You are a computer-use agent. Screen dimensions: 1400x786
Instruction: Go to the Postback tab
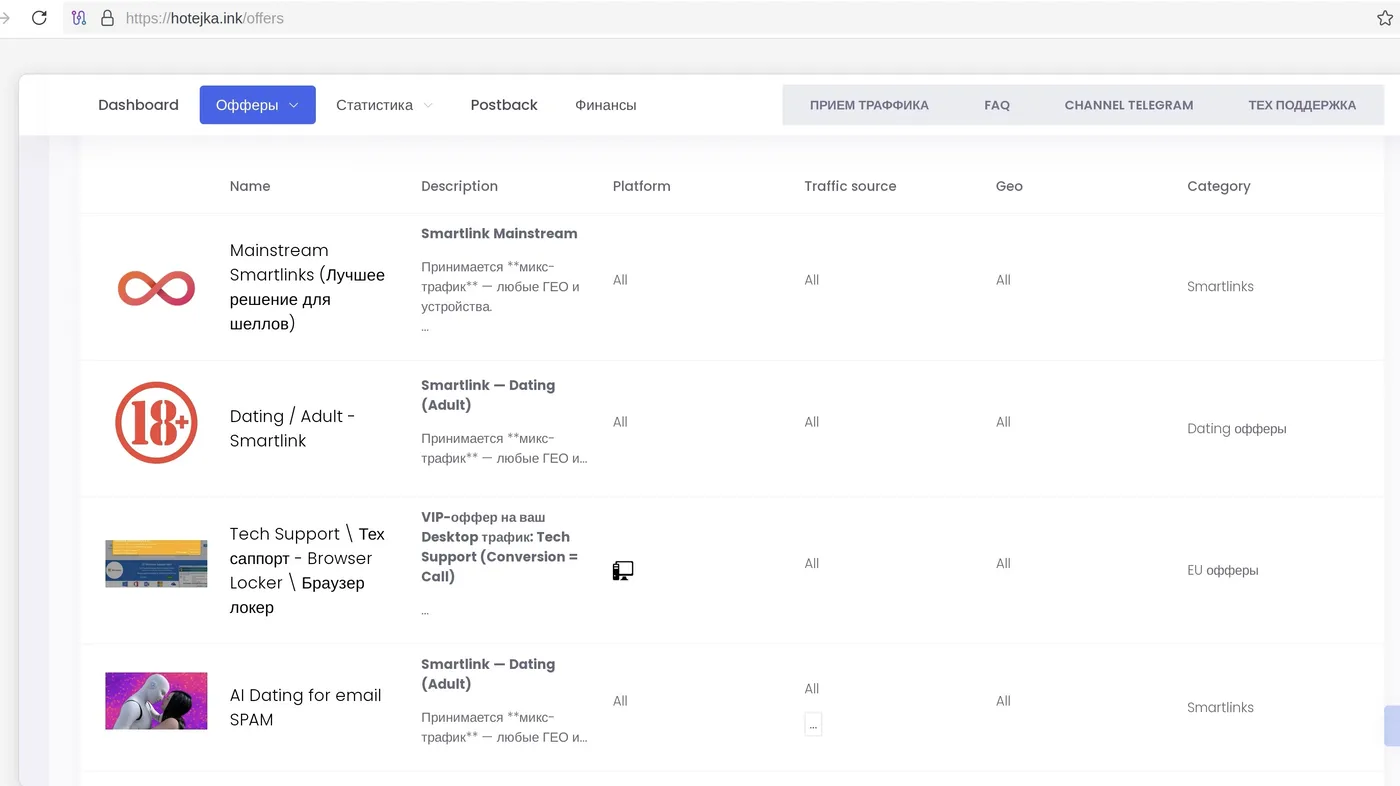point(504,105)
